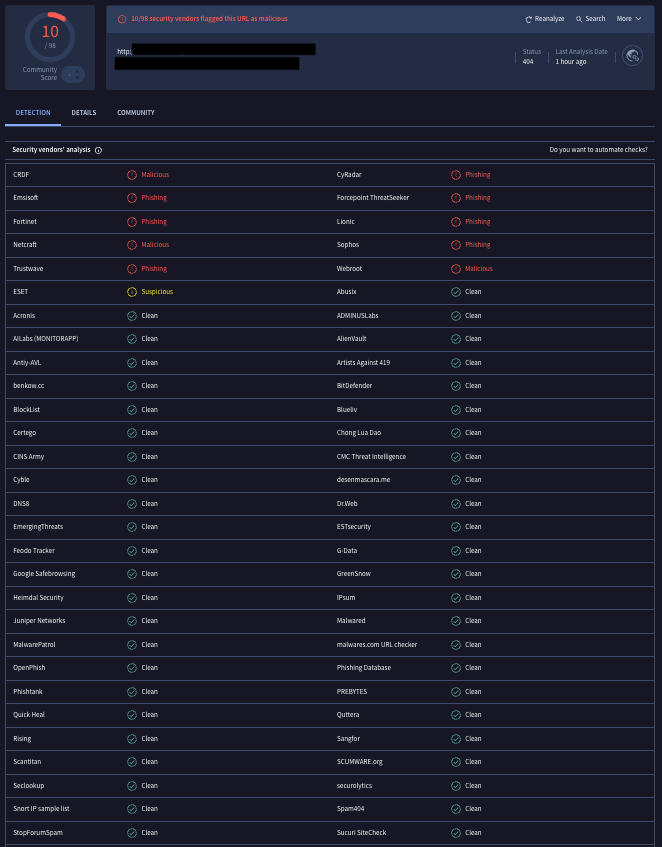
Task: Click Fortinet's Phishing warning icon
Action: click(132, 222)
